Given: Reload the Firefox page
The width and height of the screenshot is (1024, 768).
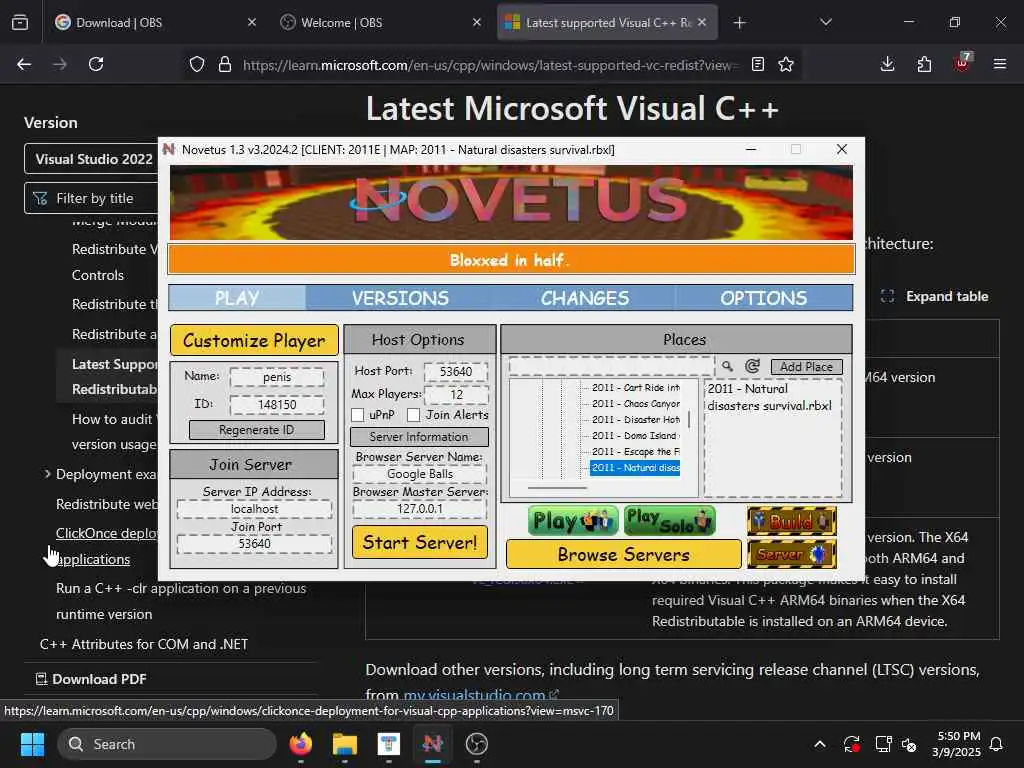Looking at the screenshot, I should tap(96, 64).
